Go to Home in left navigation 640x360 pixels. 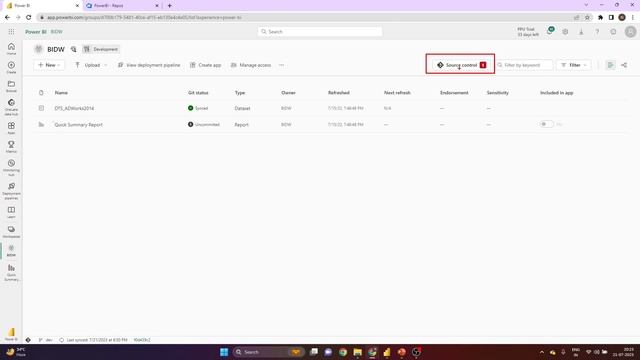coord(11,49)
